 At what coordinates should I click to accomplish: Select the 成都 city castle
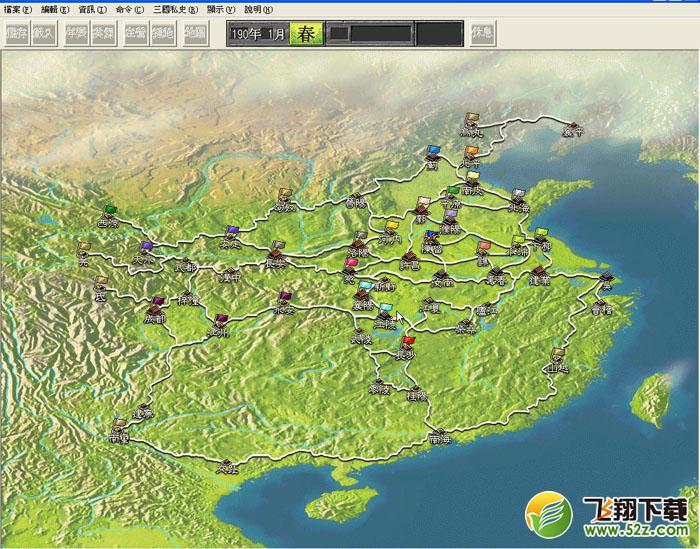tap(155, 311)
